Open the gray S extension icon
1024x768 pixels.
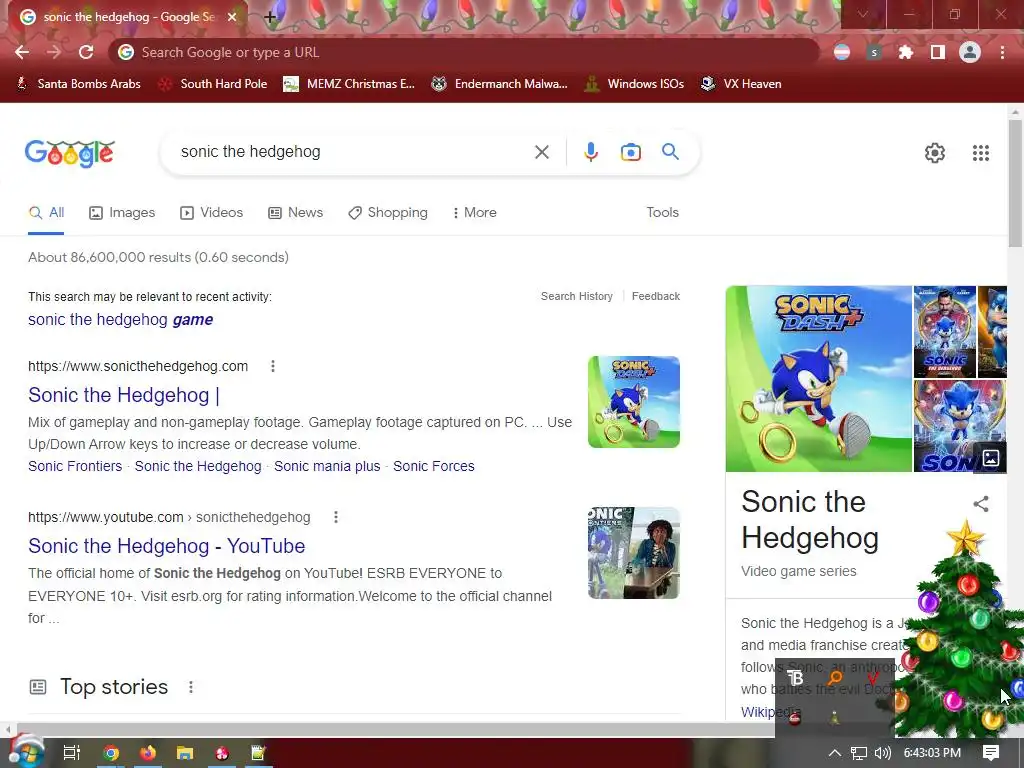(874, 52)
